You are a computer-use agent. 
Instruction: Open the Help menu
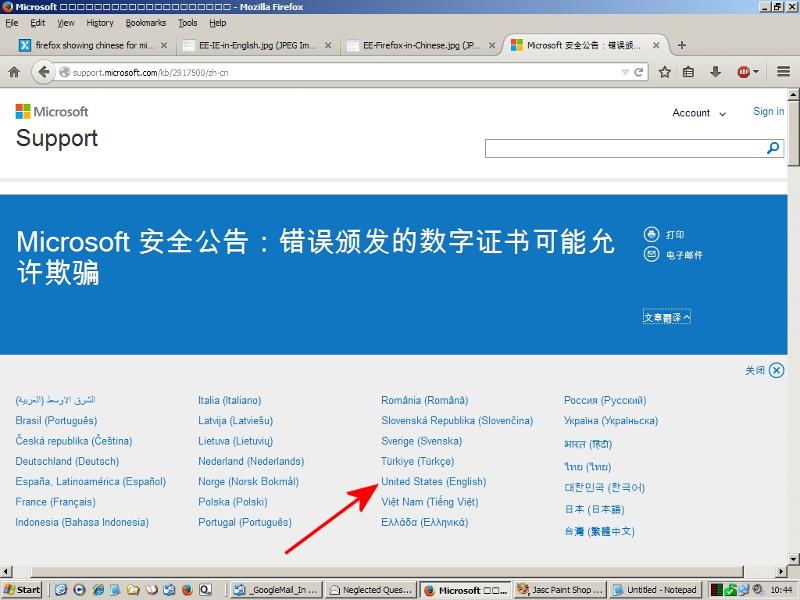(x=217, y=23)
